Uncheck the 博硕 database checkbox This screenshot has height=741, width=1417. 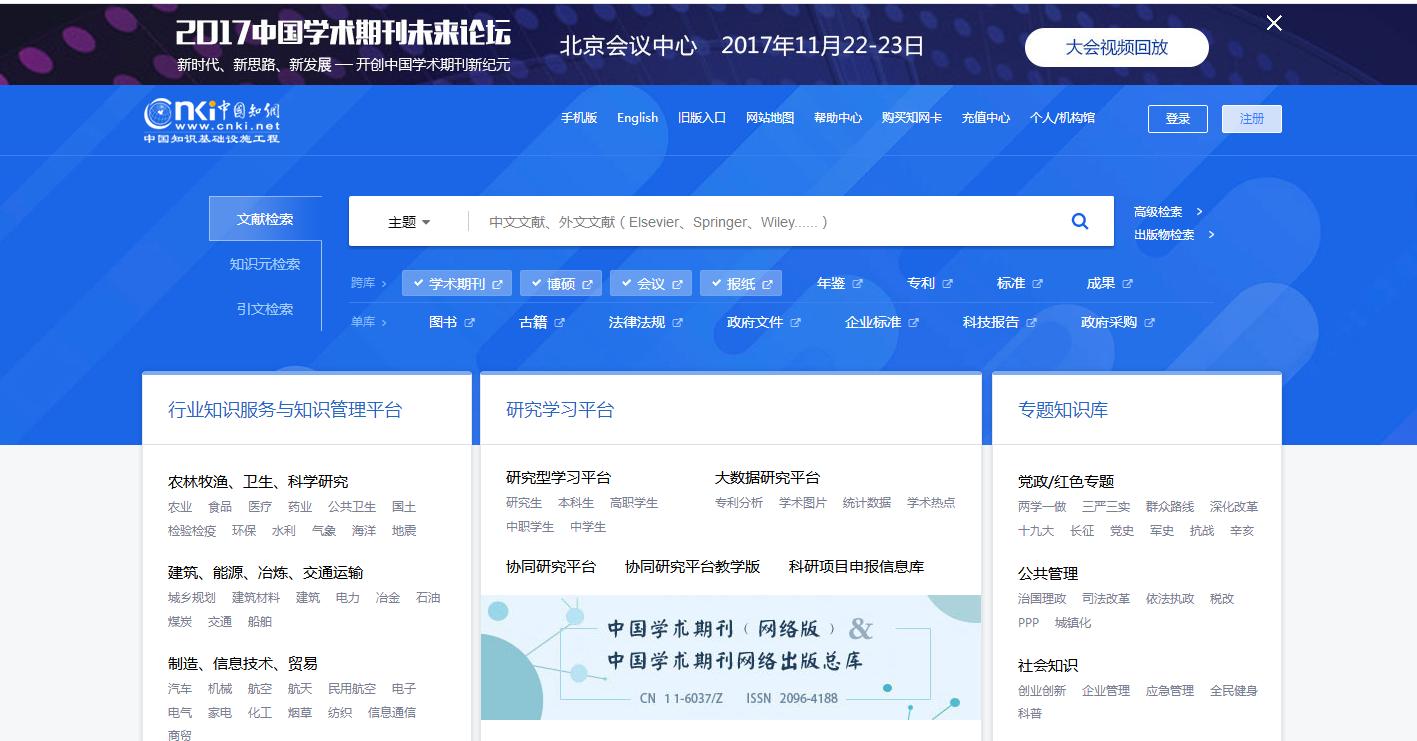[x=536, y=283]
